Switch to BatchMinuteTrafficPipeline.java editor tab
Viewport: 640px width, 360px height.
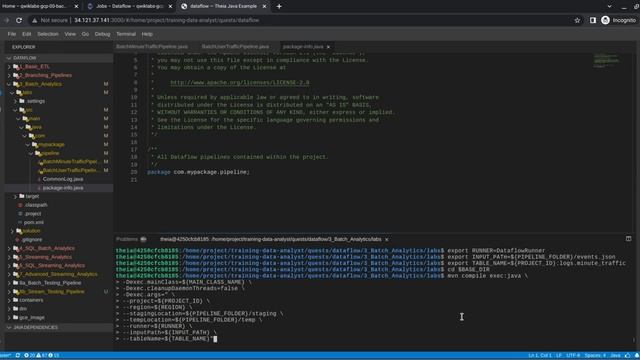click(x=152, y=47)
